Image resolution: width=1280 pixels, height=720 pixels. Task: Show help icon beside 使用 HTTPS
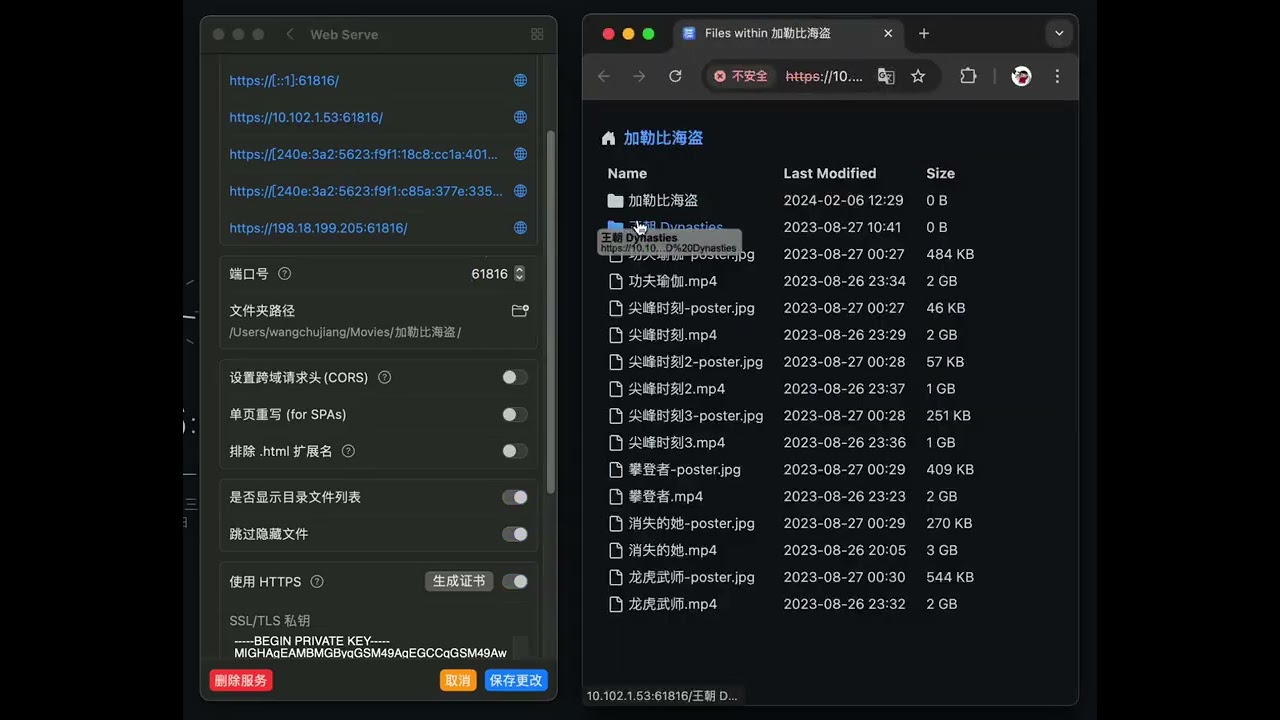(317, 582)
